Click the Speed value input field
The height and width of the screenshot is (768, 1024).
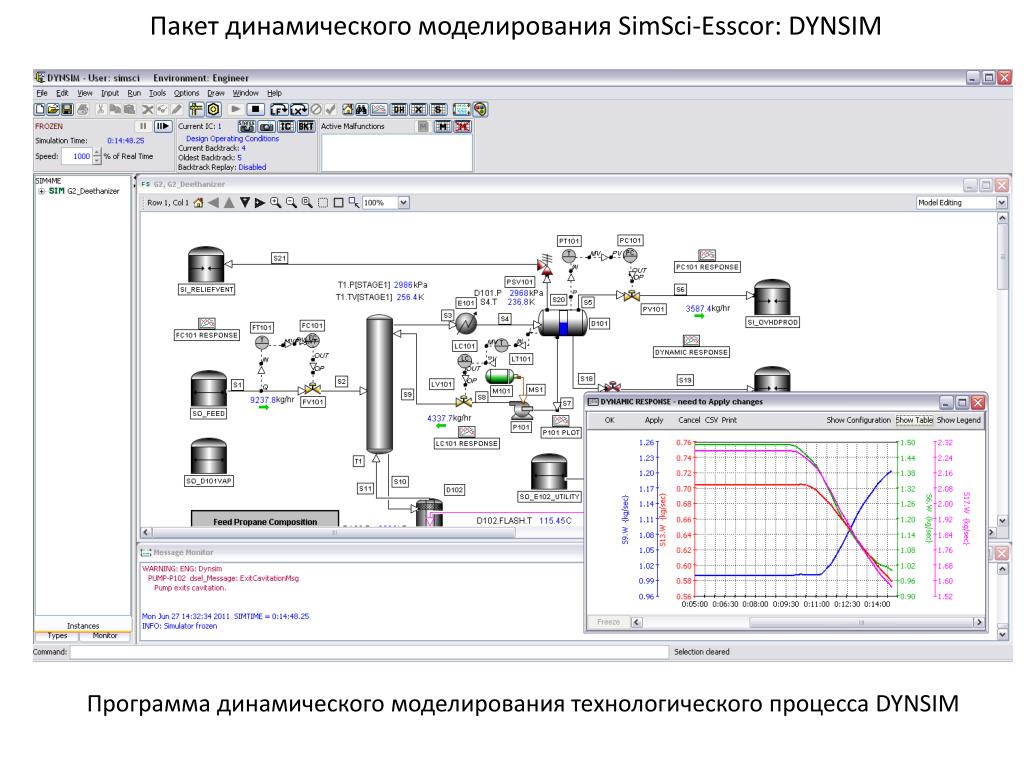[78, 156]
